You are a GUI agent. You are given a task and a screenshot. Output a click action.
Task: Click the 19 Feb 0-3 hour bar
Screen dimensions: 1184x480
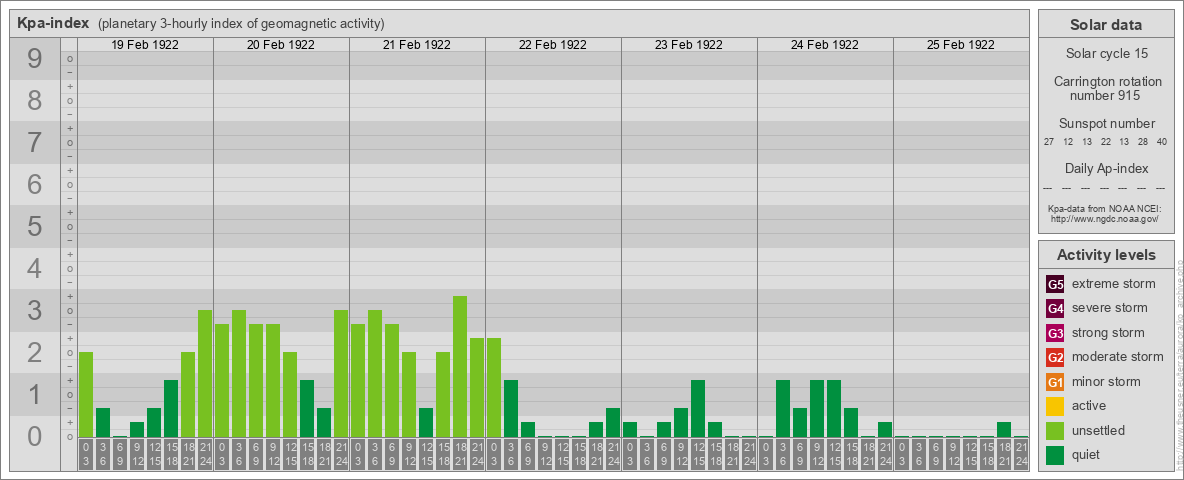click(x=86, y=395)
